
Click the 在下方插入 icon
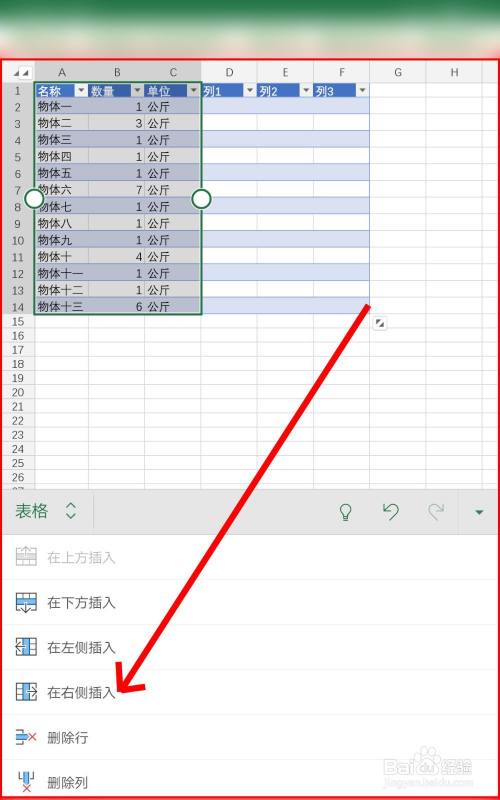[x=26, y=603]
